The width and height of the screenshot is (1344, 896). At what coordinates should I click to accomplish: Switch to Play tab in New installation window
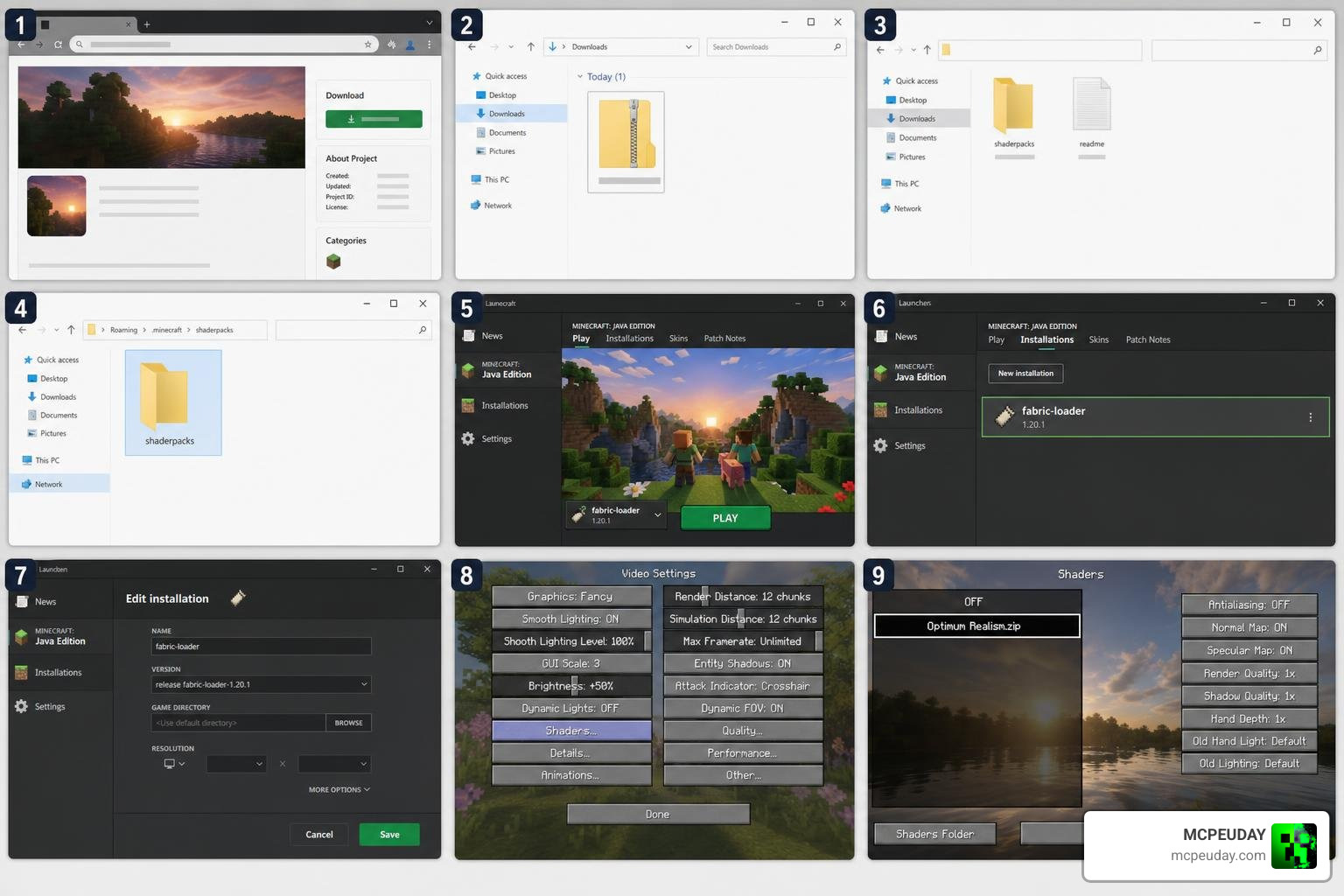(996, 339)
